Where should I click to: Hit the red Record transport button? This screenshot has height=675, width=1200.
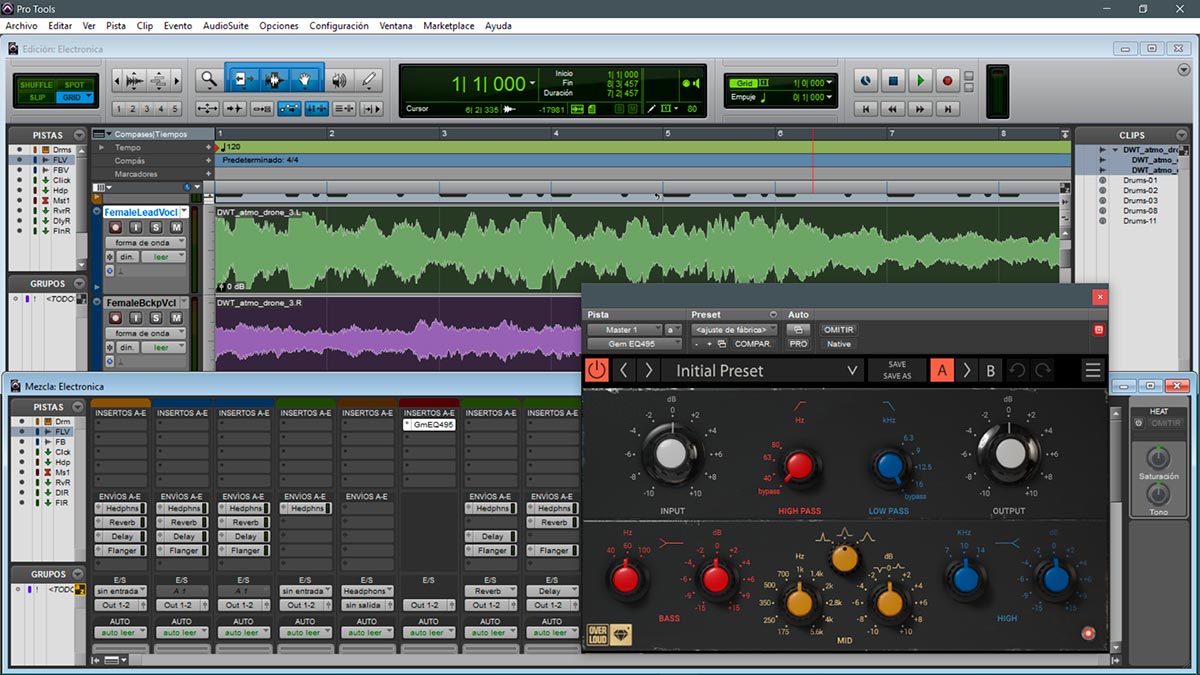[x=947, y=81]
